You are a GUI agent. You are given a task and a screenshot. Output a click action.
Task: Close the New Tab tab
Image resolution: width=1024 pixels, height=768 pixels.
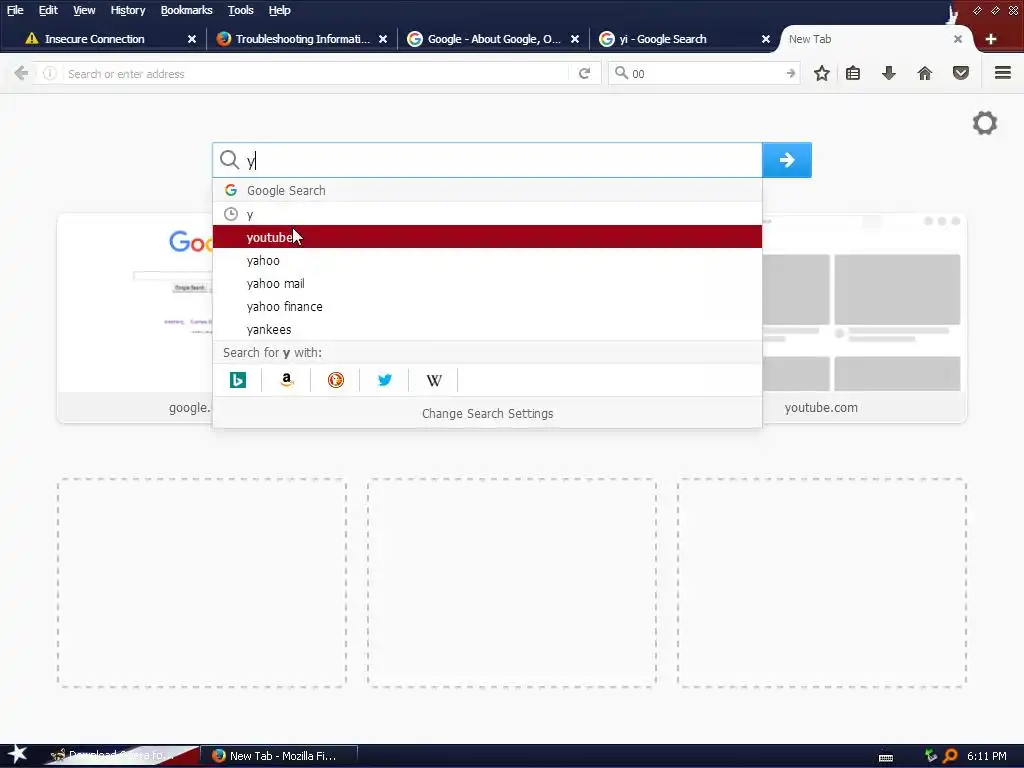click(x=957, y=39)
